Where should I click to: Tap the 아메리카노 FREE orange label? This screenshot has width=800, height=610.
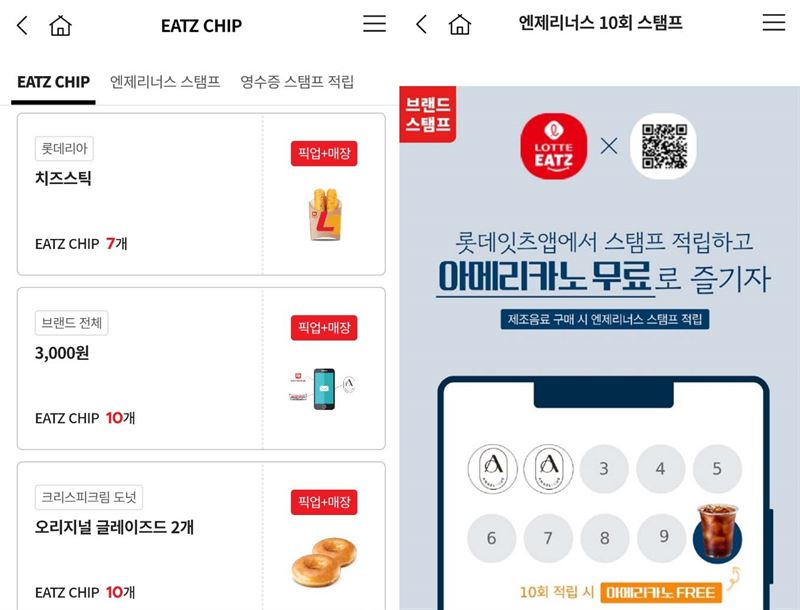pos(661,592)
